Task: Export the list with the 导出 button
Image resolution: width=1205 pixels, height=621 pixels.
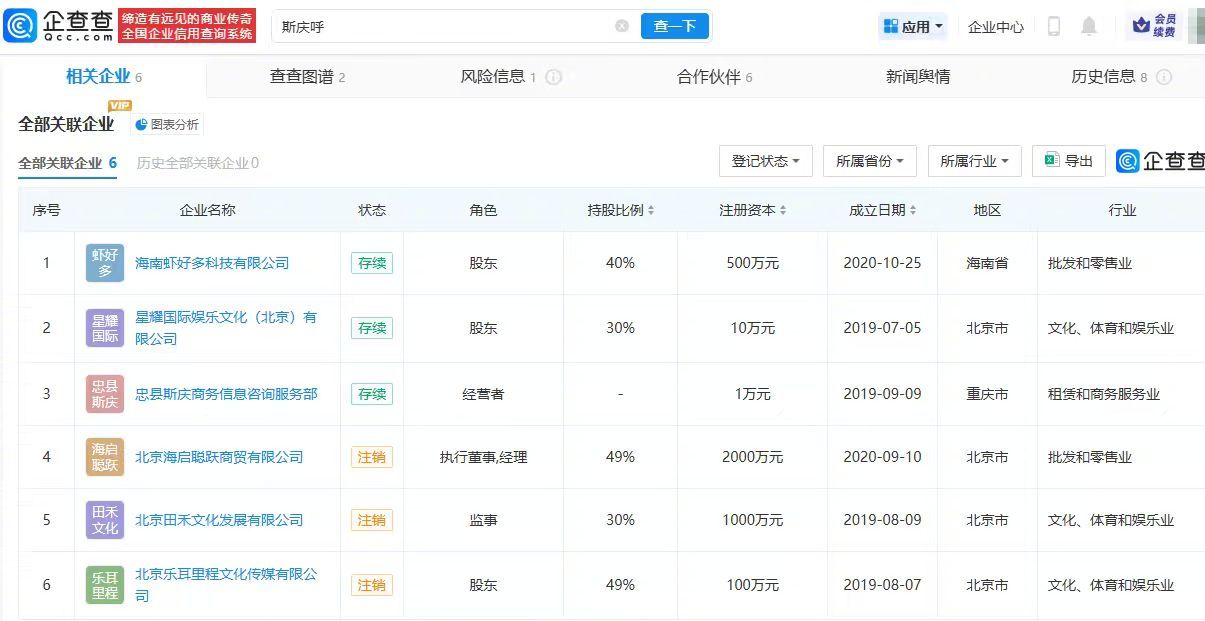Action: 1068,160
